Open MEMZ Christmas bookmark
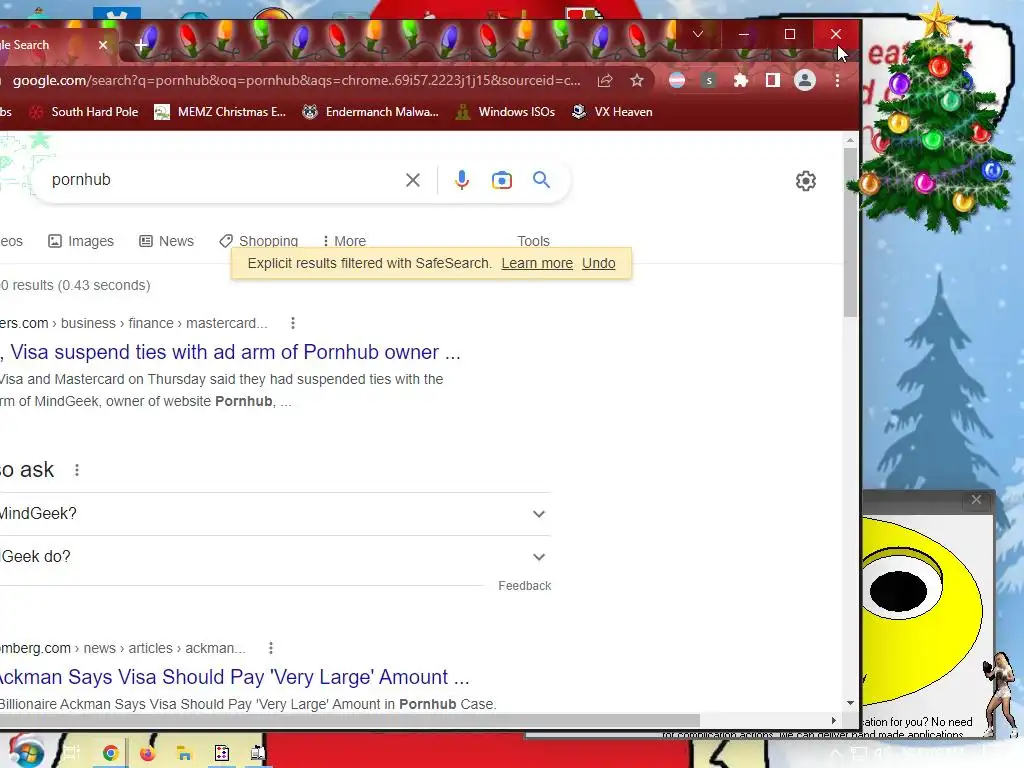The width and height of the screenshot is (1024, 768). tap(220, 112)
